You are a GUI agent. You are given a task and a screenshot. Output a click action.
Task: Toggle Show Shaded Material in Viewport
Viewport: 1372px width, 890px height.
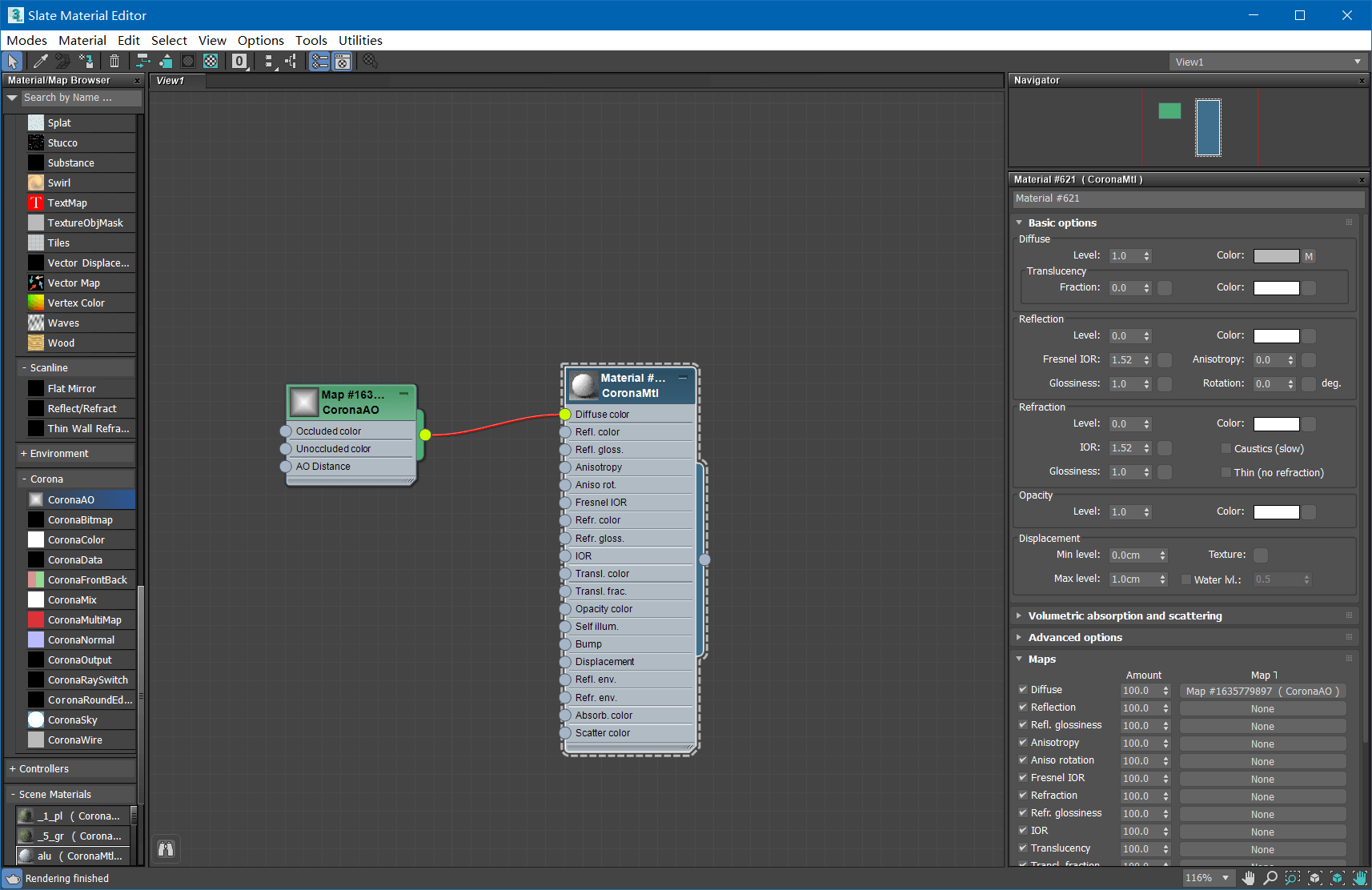pyautogui.click(x=188, y=62)
